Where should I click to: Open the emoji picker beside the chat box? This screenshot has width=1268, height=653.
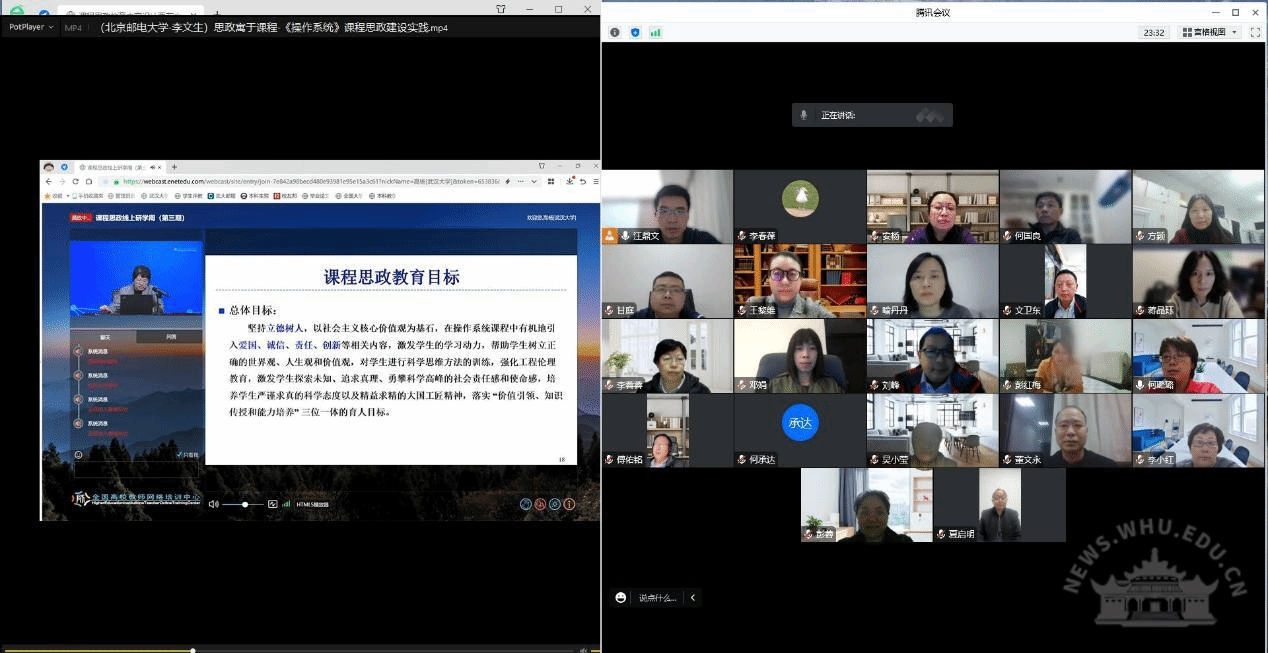click(x=621, y=598)
